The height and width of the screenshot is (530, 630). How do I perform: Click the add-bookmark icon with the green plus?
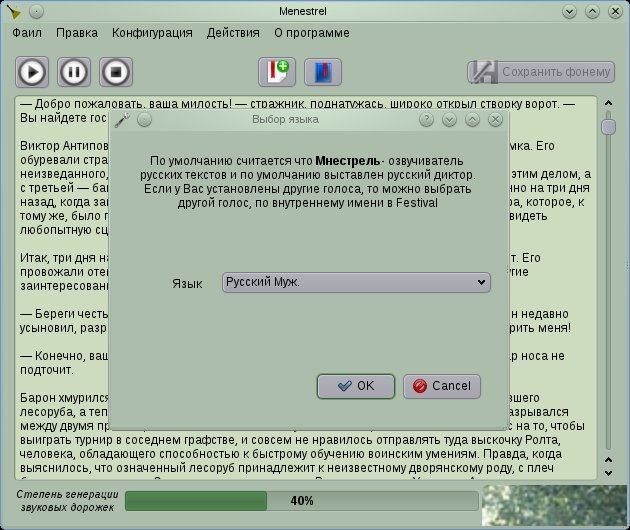[277, 72]
